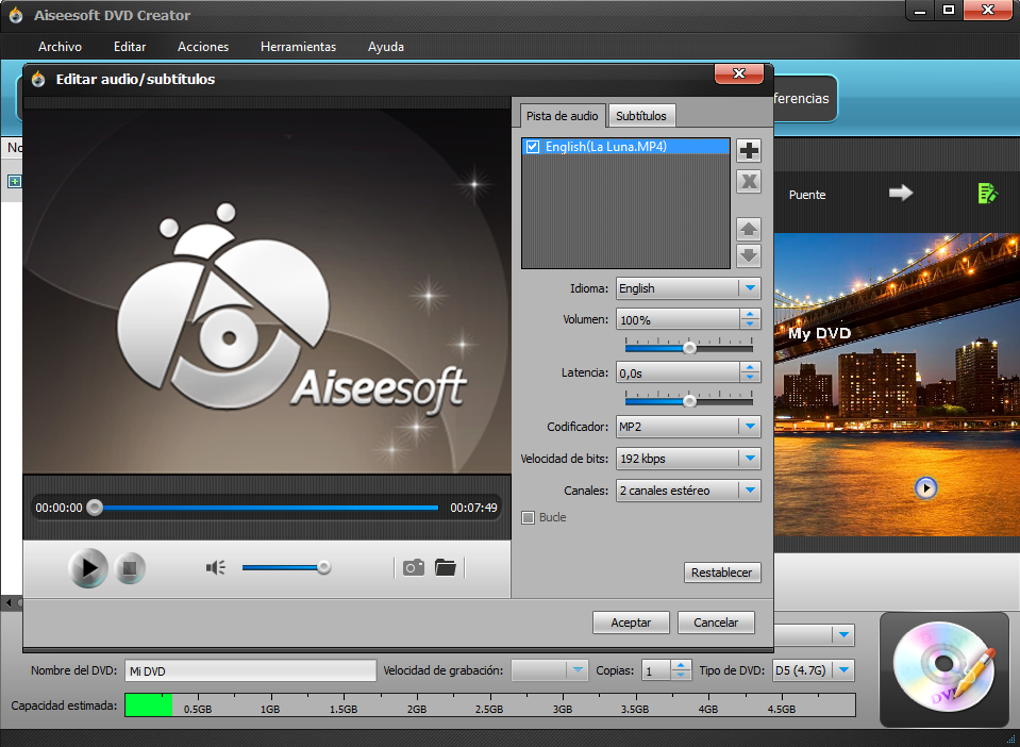Move audio track down with arrow icon
Image resolution: width=1020 pixels, height=747 pixels.
(x=748, y=255)
